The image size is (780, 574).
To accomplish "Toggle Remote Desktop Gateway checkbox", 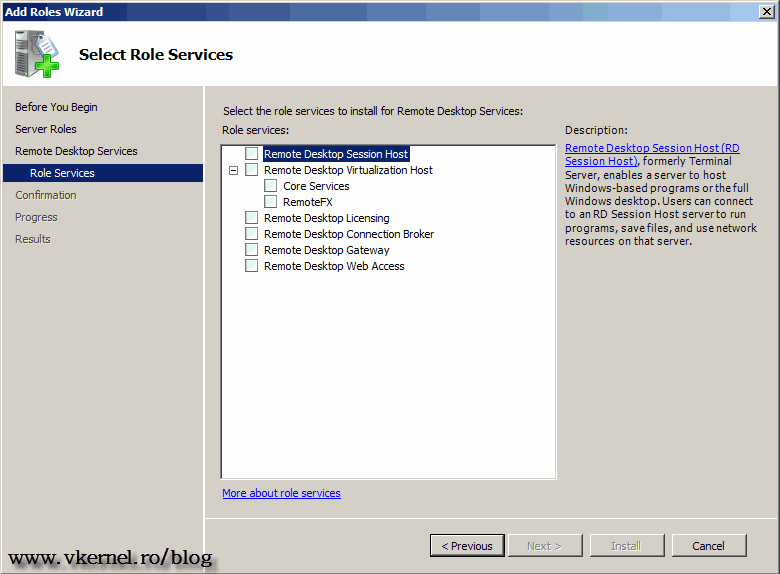I will (x=251, y=250).
